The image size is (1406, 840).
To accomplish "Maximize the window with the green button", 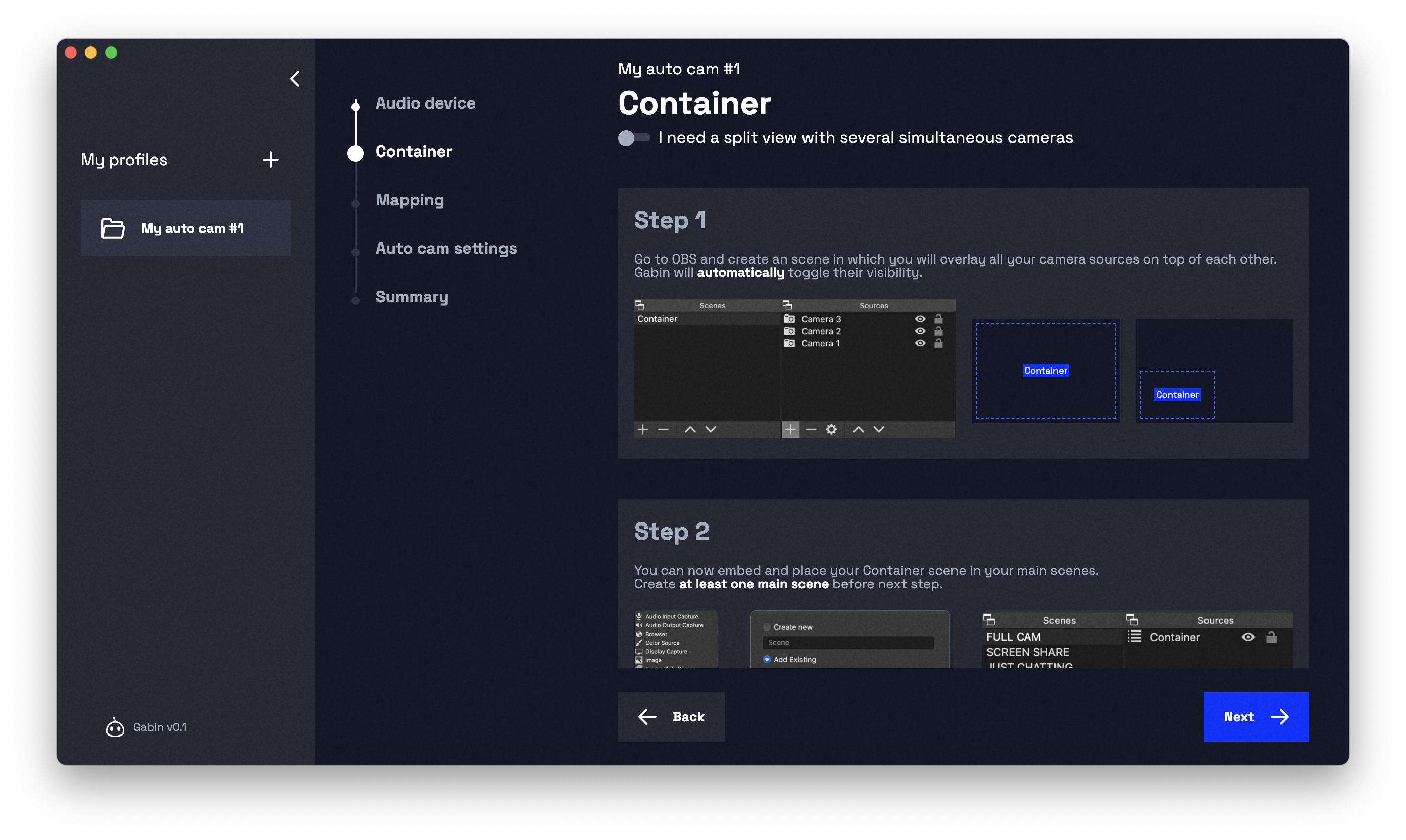I will [x=111, y=52].
